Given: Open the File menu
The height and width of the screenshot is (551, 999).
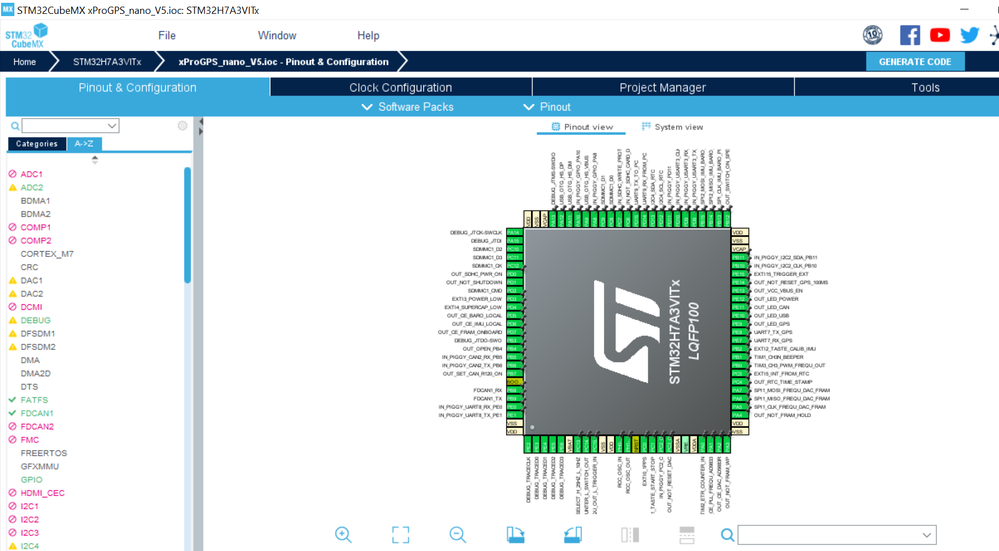Looking at the screenshot, I should pos(167,36).
